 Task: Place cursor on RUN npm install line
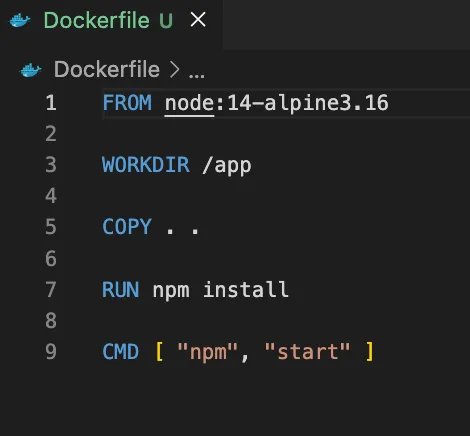[x=195, y=290]
